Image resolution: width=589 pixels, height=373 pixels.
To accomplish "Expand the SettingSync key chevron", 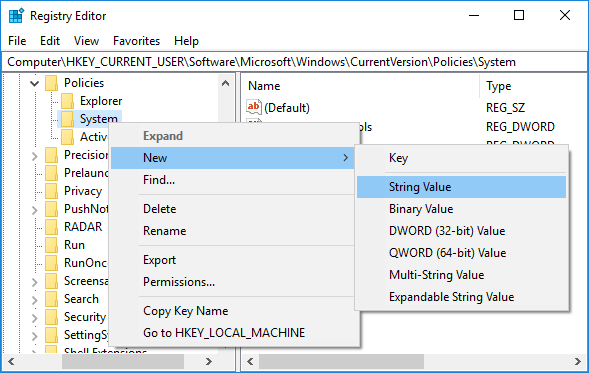I will (x=35, y=335).
